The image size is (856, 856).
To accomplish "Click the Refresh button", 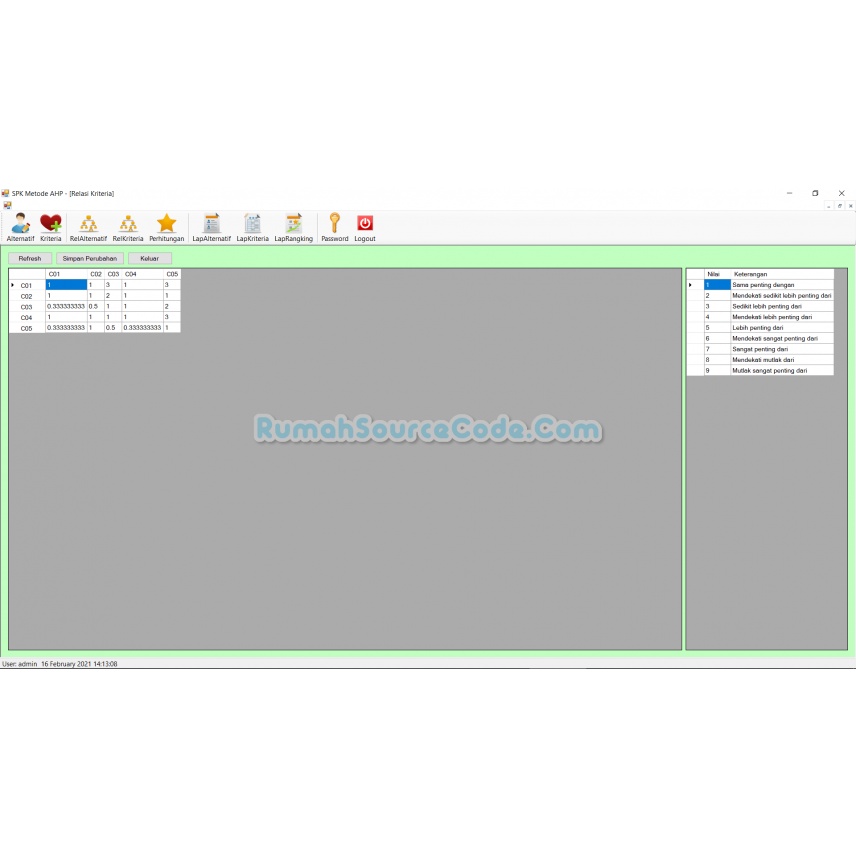I will (x=30, y=258).
